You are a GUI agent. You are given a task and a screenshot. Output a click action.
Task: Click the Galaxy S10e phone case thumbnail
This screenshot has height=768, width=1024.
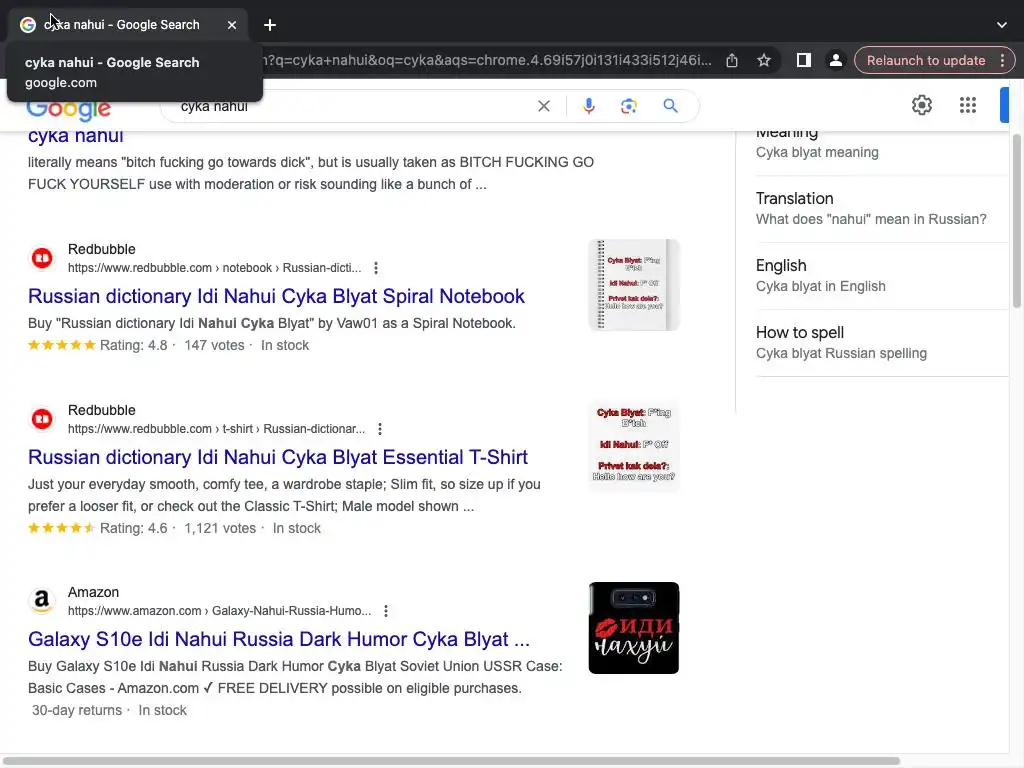coord(633,628)
